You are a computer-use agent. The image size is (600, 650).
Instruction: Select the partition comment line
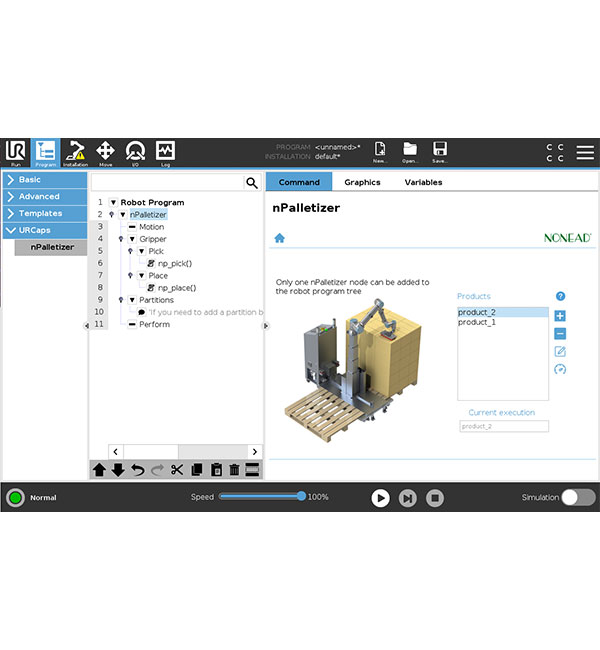(206, 312)
